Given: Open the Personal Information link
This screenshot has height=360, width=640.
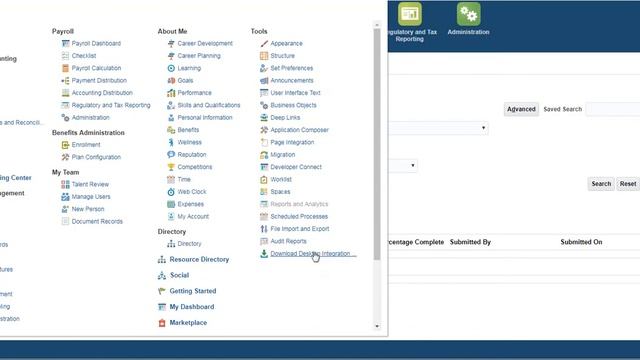Looking at the screenshot, I should pyautogui.click(x=205, y=118).
